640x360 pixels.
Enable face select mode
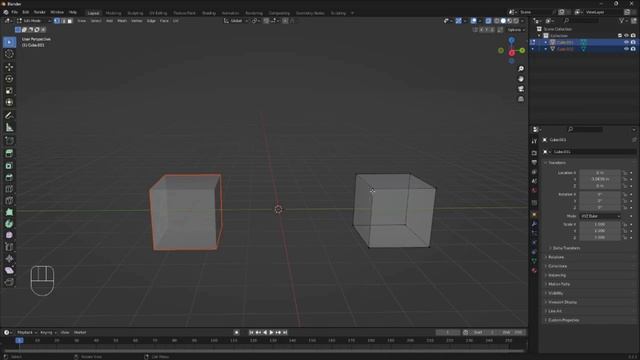[x=69, y=21]
